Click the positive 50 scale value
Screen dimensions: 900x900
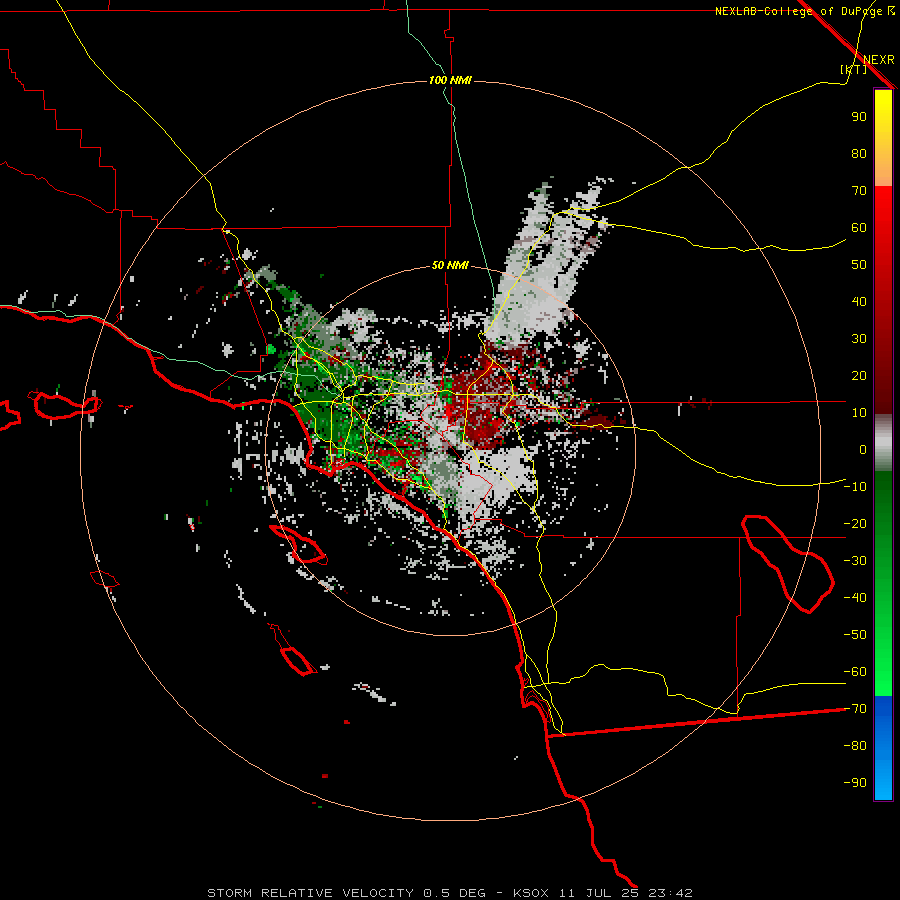pyautogui.click(x=859, y=265)
